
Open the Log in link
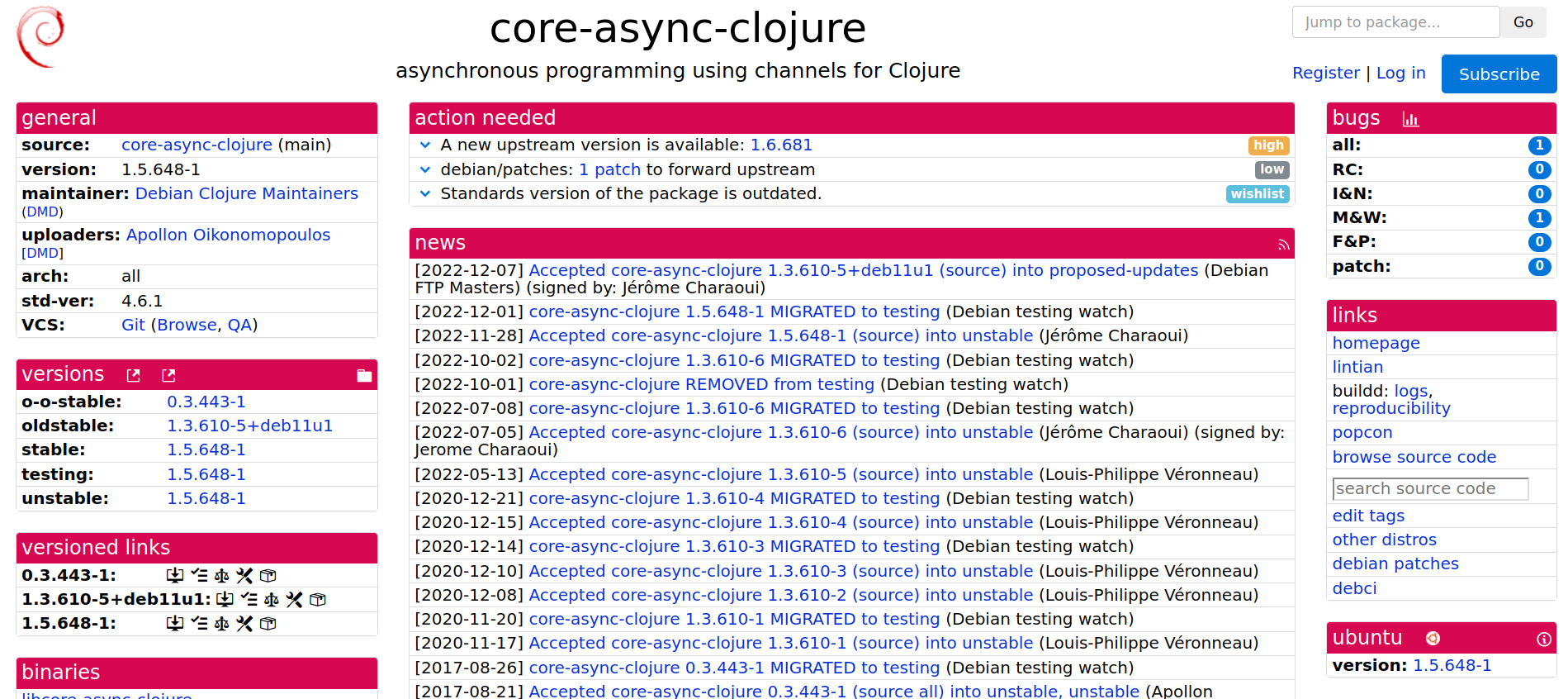1400,74
